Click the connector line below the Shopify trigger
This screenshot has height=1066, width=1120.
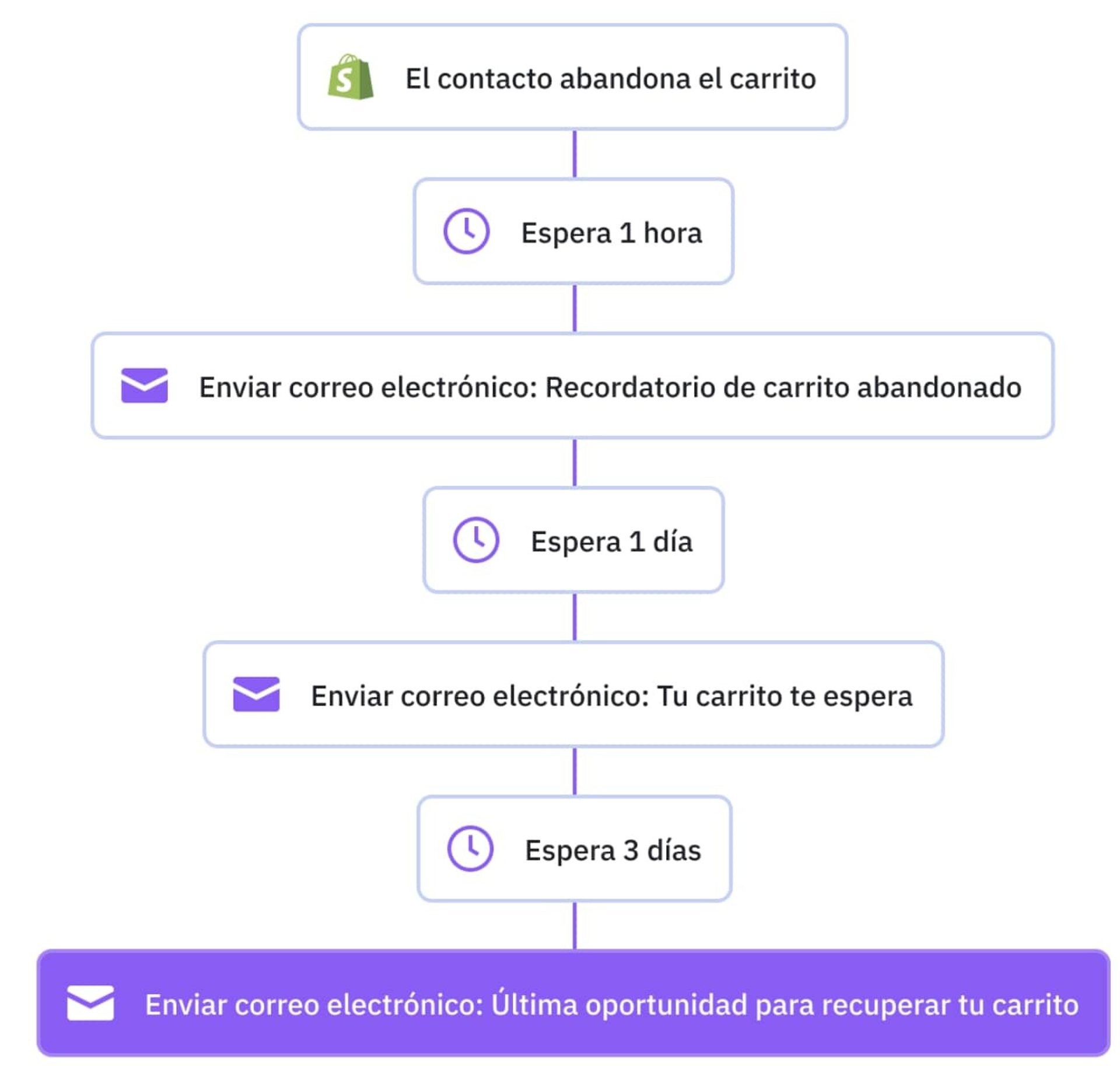(575, 154)
